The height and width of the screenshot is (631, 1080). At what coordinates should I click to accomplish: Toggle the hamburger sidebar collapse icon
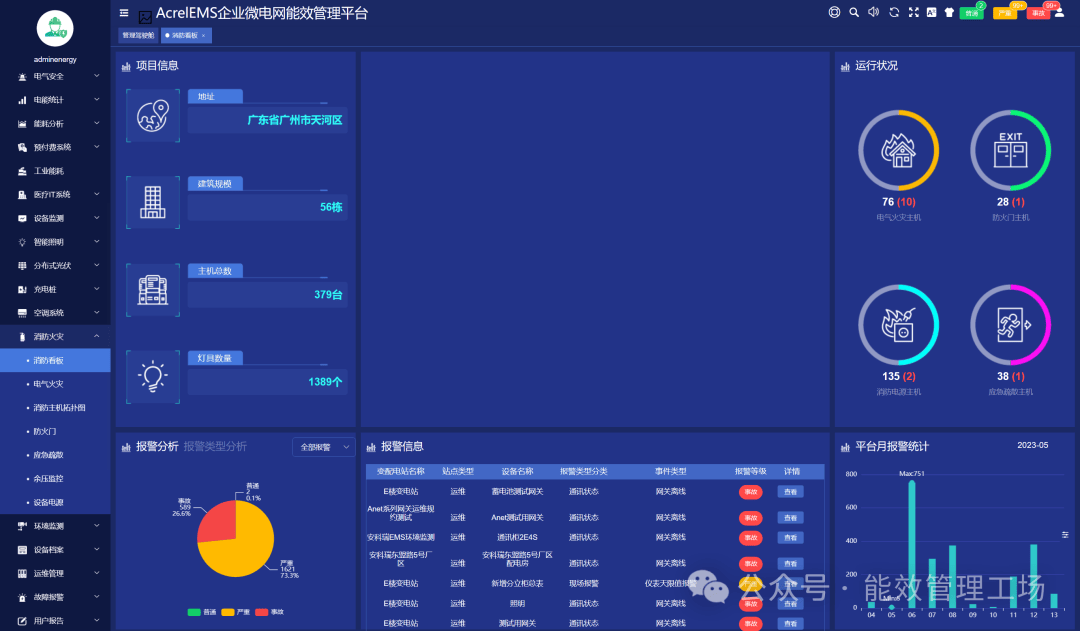(x=124, y=12)
